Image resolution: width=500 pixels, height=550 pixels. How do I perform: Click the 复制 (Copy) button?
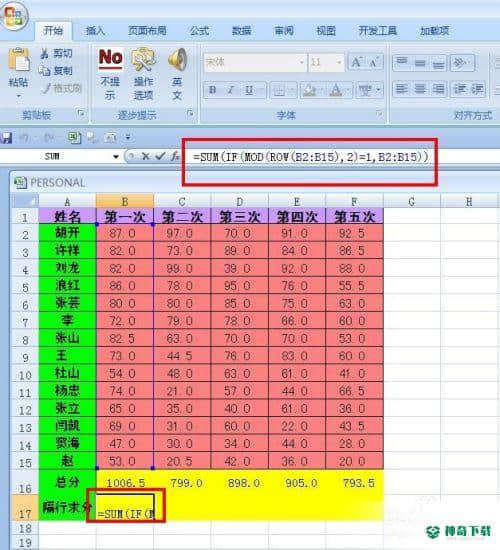point(56,71)
